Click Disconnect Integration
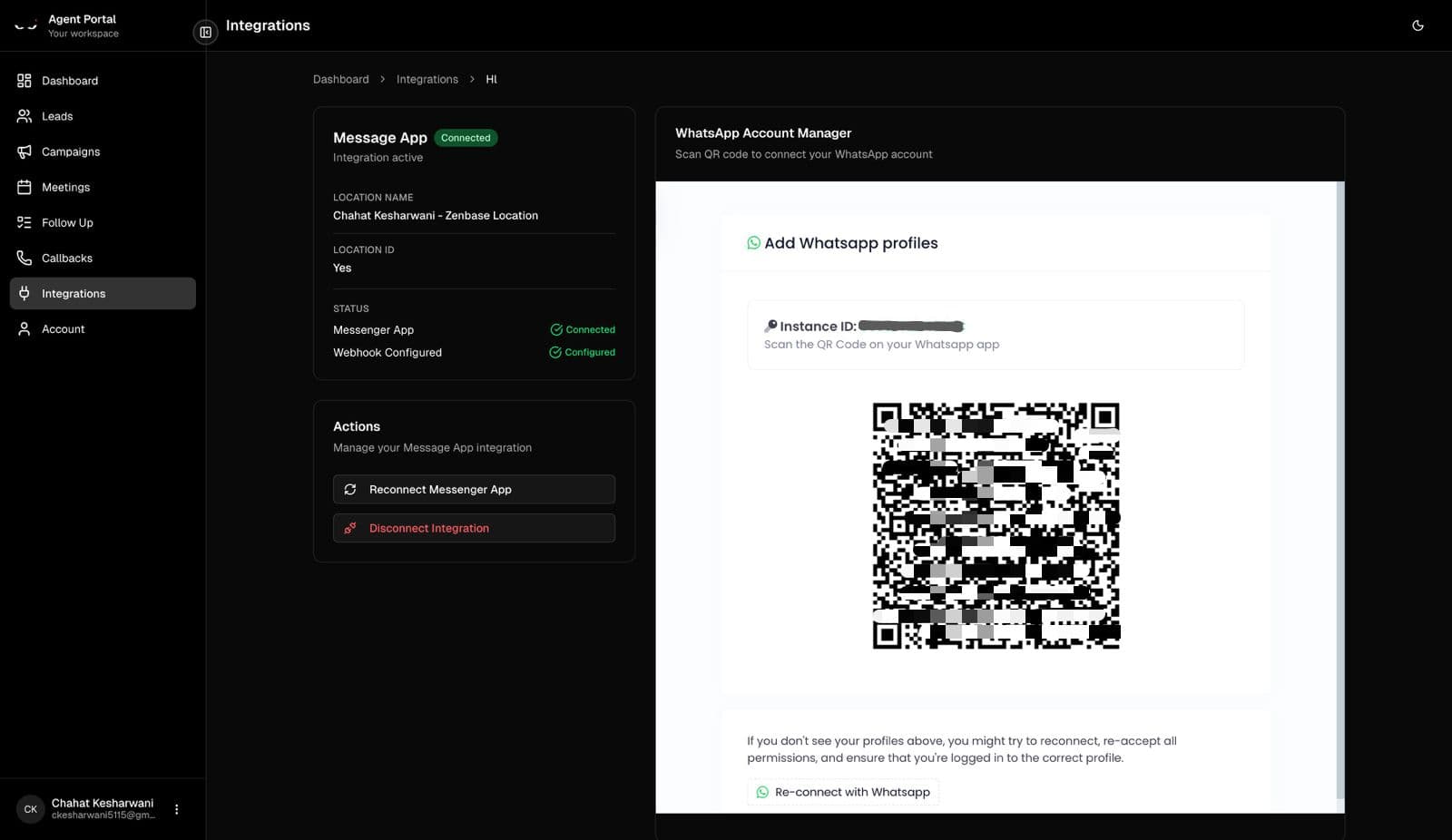 point(473,528)
